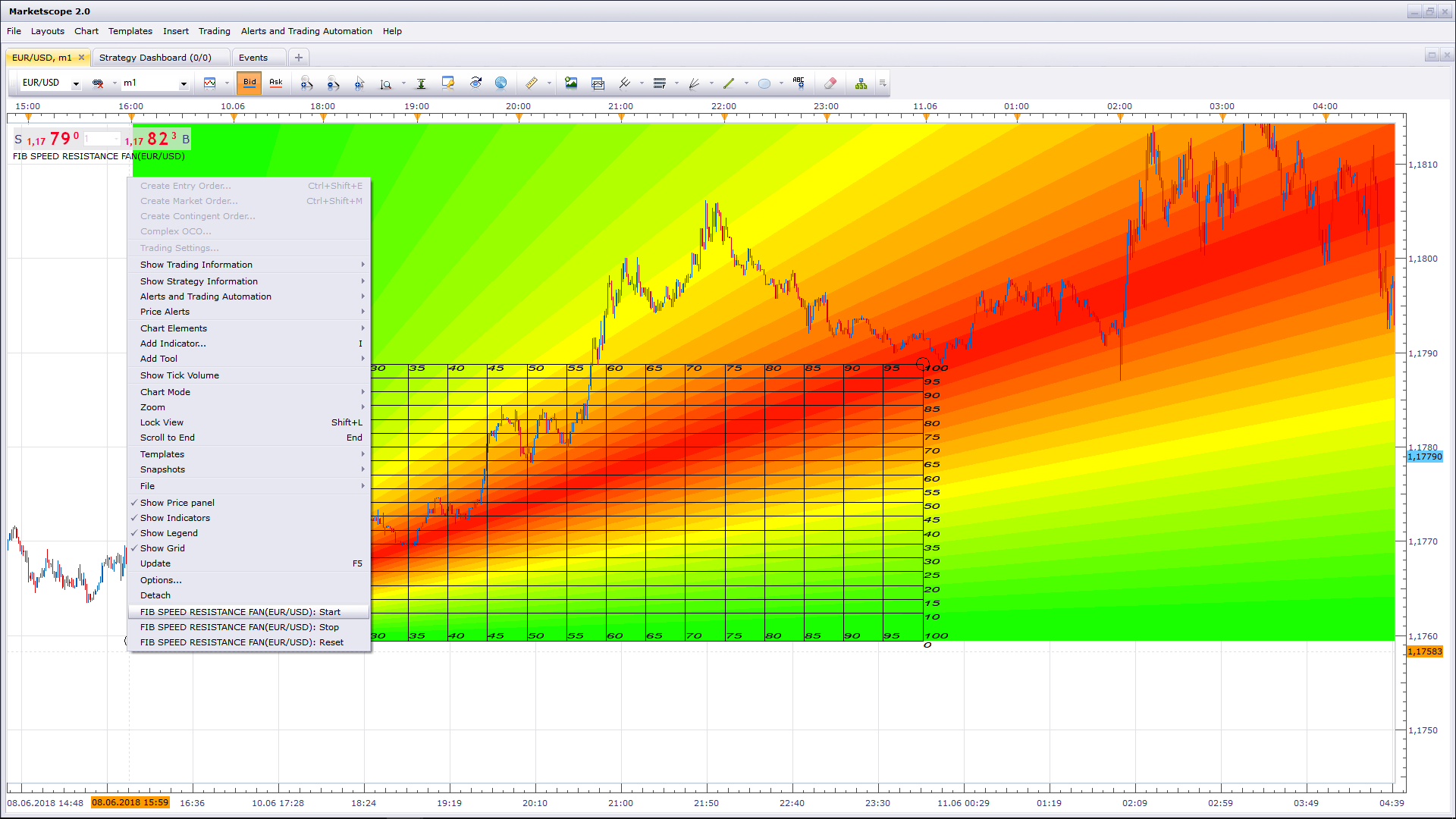Switch chart to Ask price
Screen dimensions: 1456x819
tap(276, 83)
